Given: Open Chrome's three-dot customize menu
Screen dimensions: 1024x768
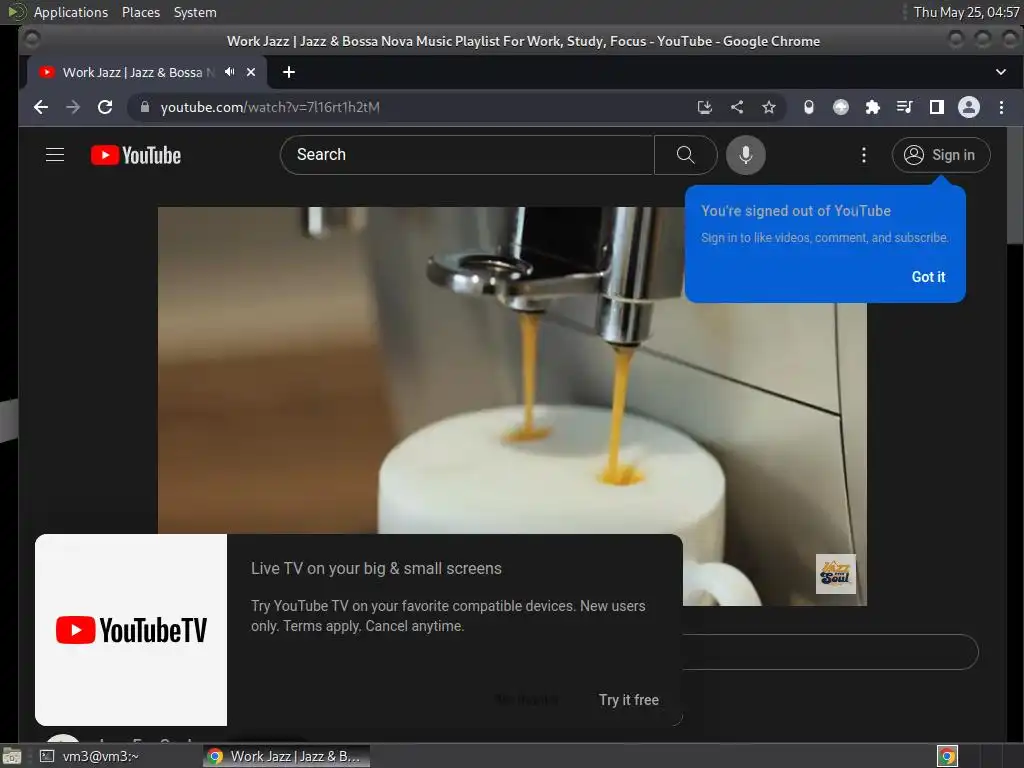Looking at the screenshot, I should click(1001, 107).
